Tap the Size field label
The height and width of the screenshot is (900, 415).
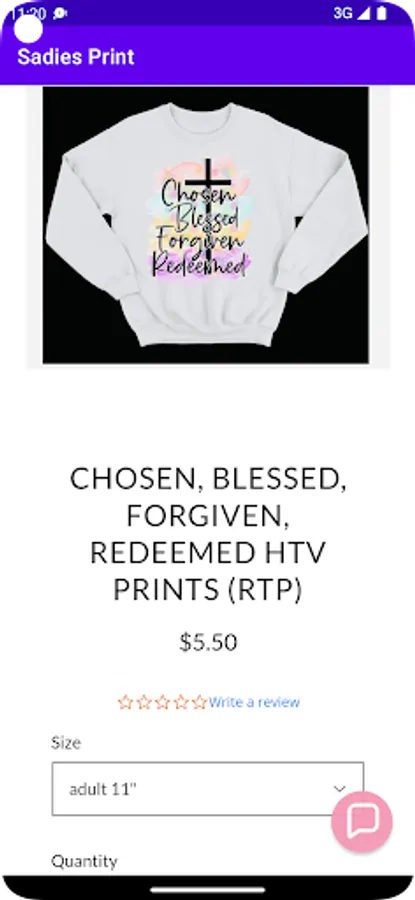[66, 743]
